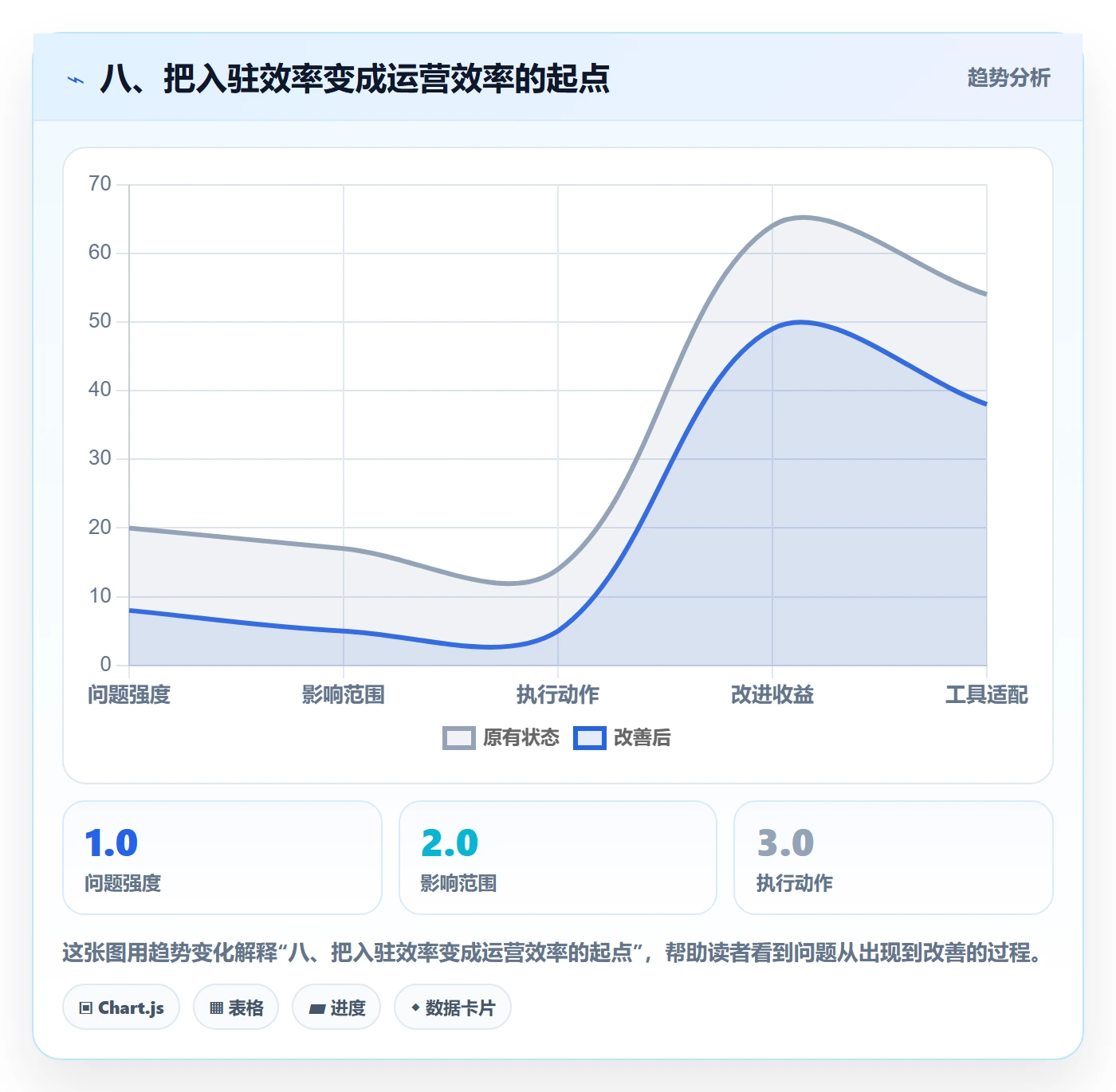The width and height of the screenshot is (1116, 1092).
Task: Toggle the 原有状态 legend swatch
Action: coord(459,738)
